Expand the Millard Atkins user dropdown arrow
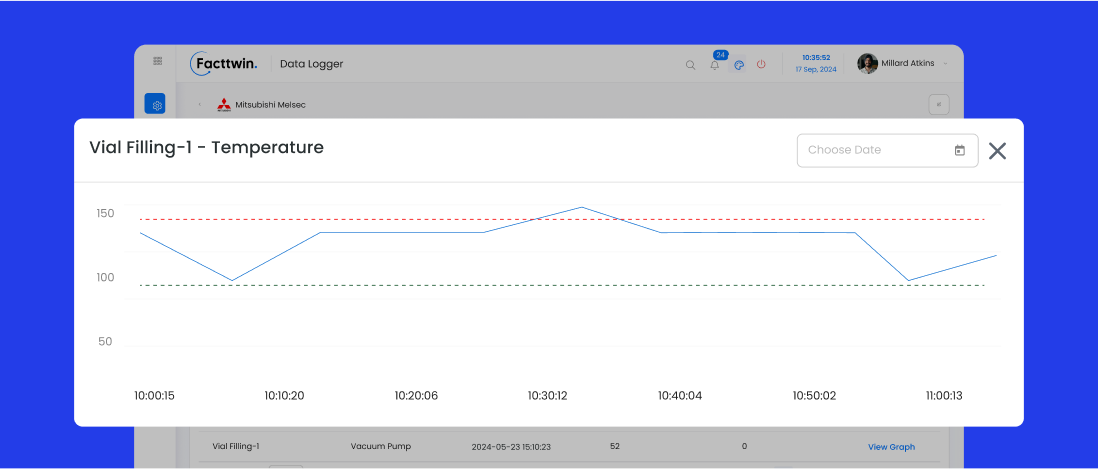Viewport: 1098px width, 469px height. click(945, 64)
